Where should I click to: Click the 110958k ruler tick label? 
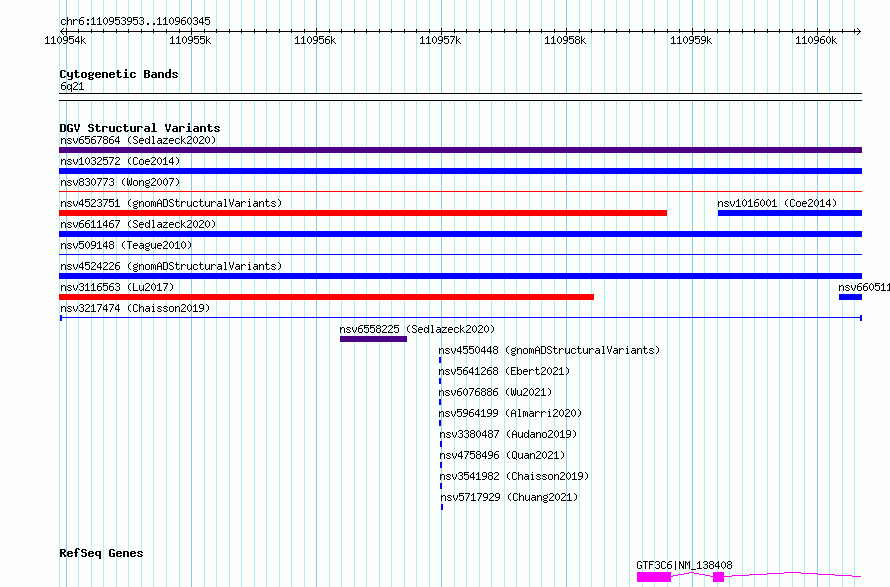point(565,40)
